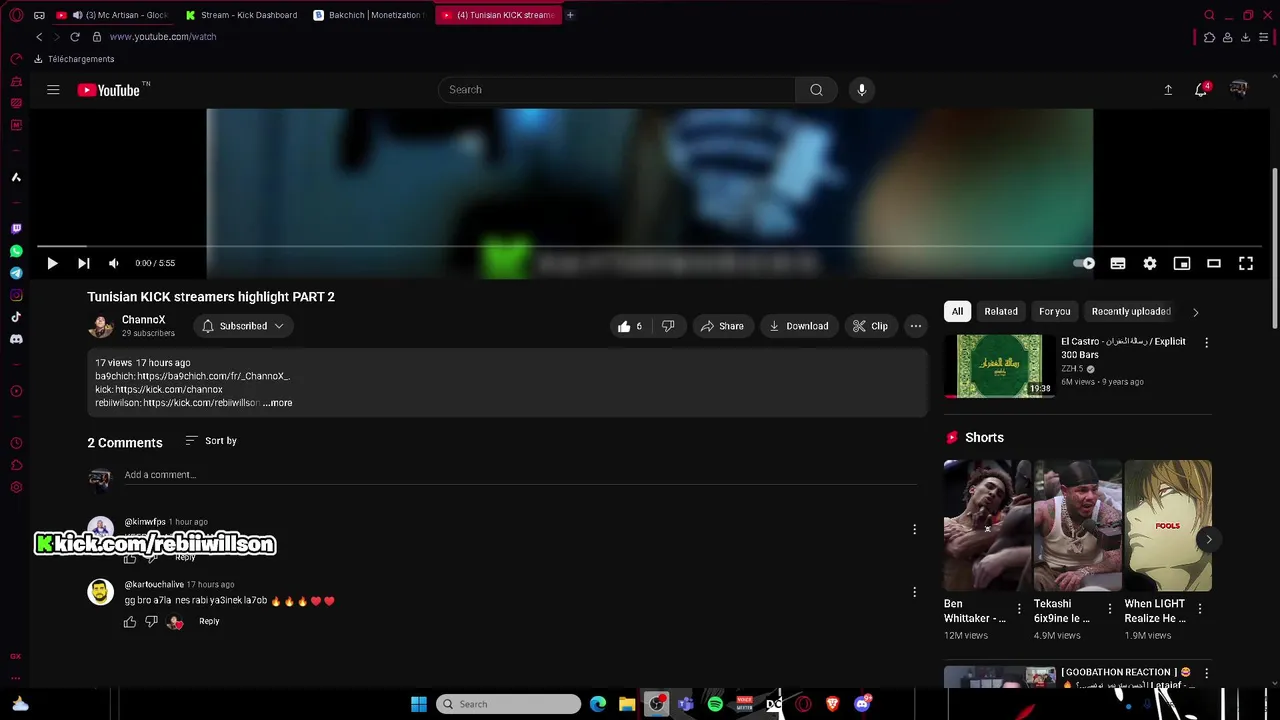Screen dimensions: 1280x720
Task: Switch to the Stream - Kick Dashboard tab
Action: pyautogui.click(x=241, y=15)
